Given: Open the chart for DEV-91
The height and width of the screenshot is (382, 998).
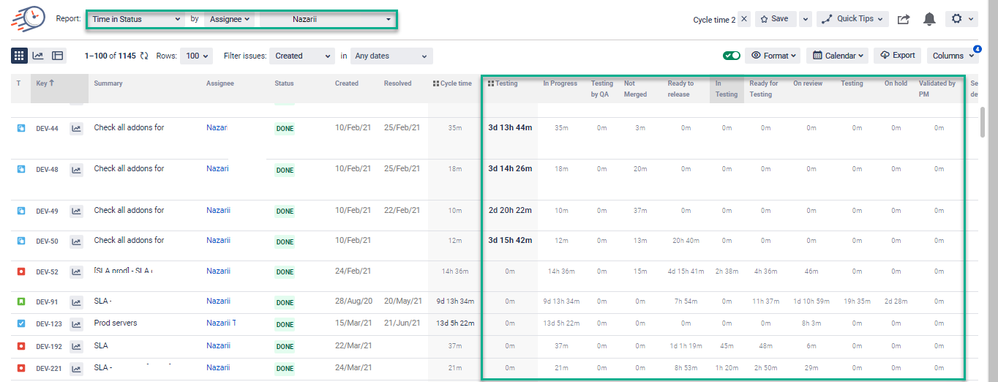Looking at the screenshot, I should (x=76, y=302).
